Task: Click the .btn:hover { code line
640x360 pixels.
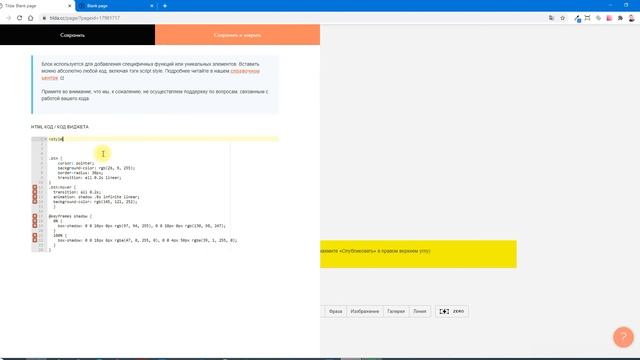Action: [x=62, y=187]
